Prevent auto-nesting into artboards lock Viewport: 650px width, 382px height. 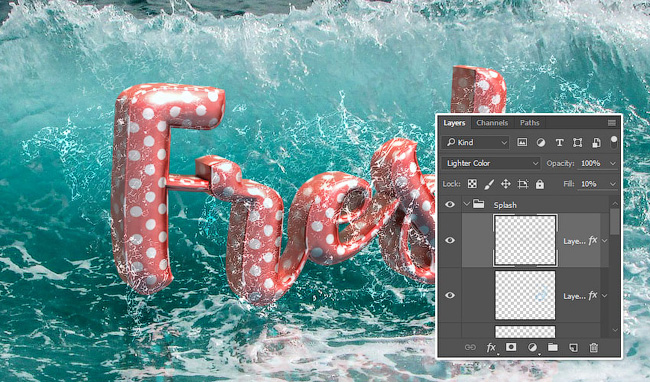coord(523,184)
